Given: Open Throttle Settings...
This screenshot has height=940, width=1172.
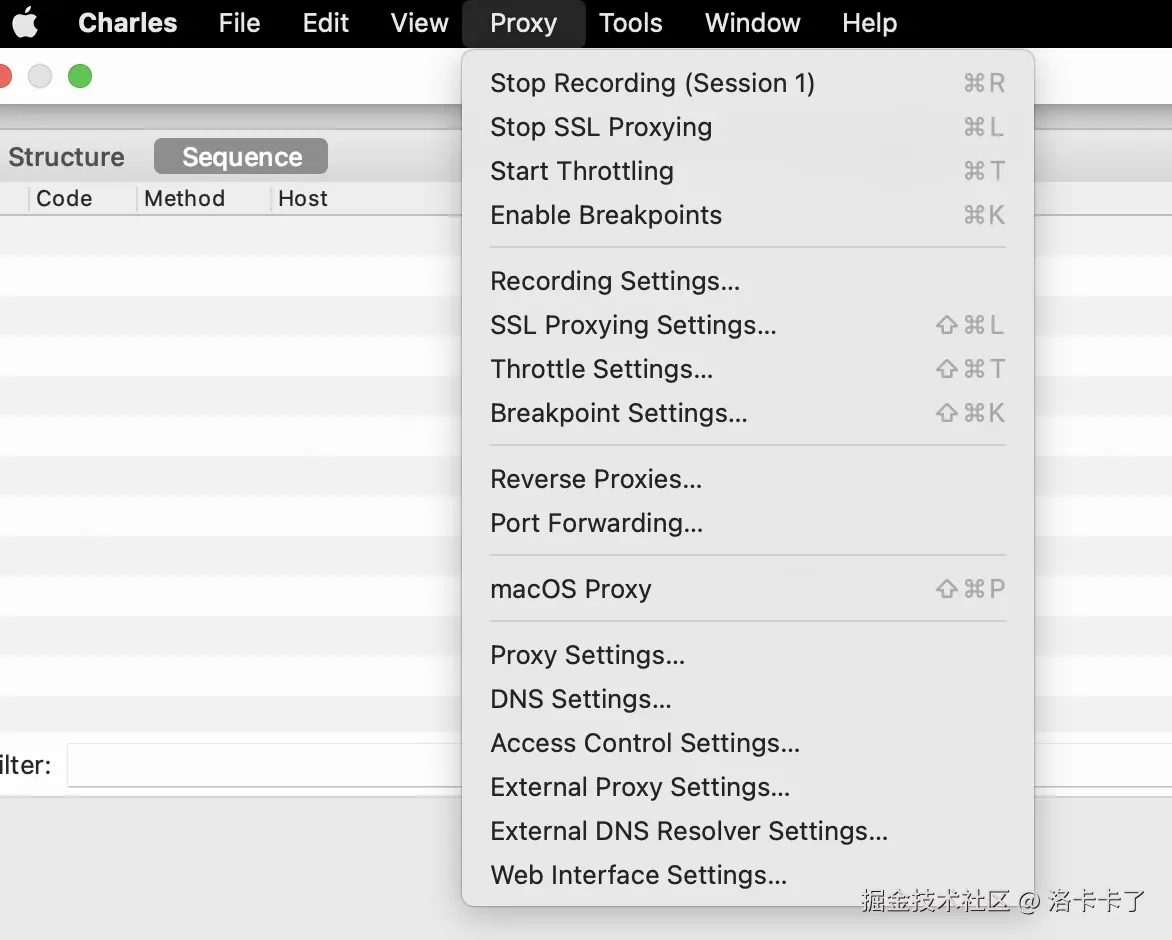Looking at the screenshot, I should (x=747, y=369).
